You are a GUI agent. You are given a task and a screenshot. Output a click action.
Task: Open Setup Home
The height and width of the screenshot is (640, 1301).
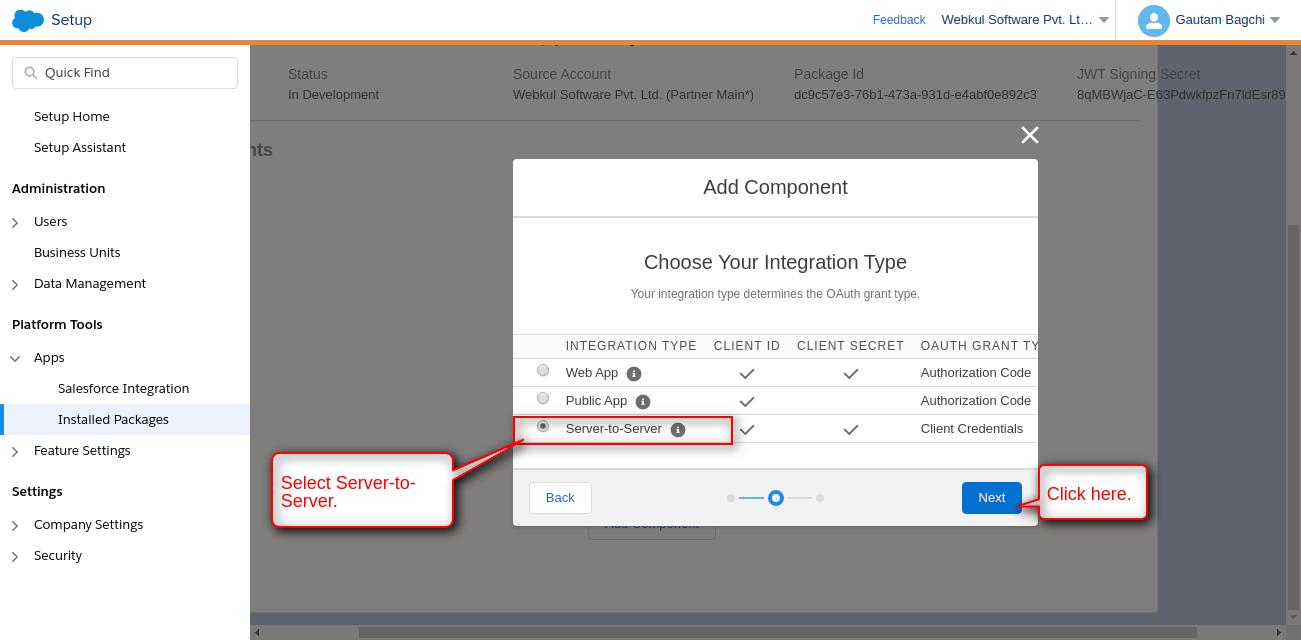[72, 116]
